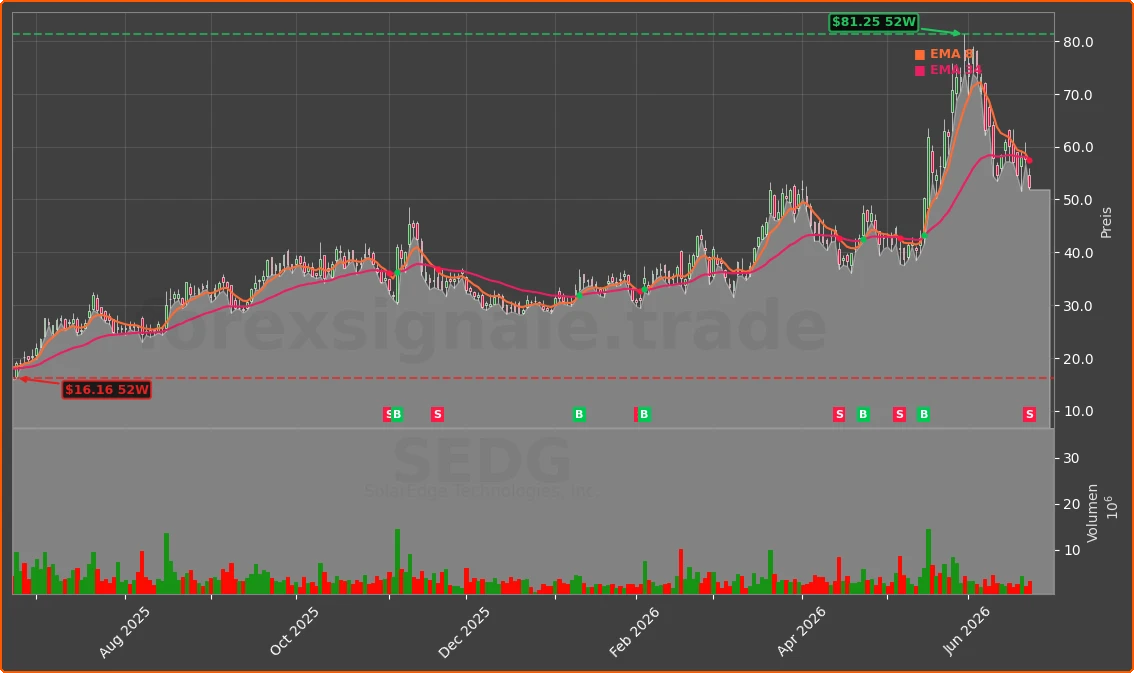
Task: Click the EMA 34 legend label
Action: coord(956,70)
